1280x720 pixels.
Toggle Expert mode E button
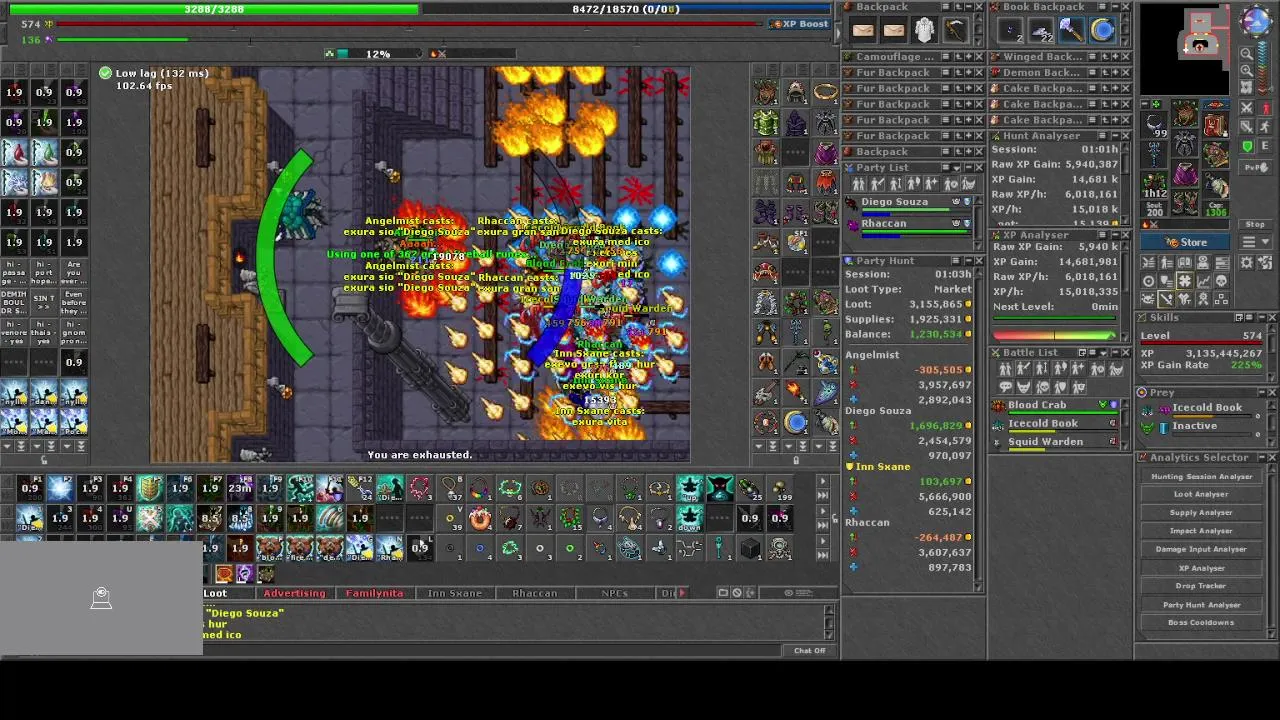click(x=1263, y=147)
